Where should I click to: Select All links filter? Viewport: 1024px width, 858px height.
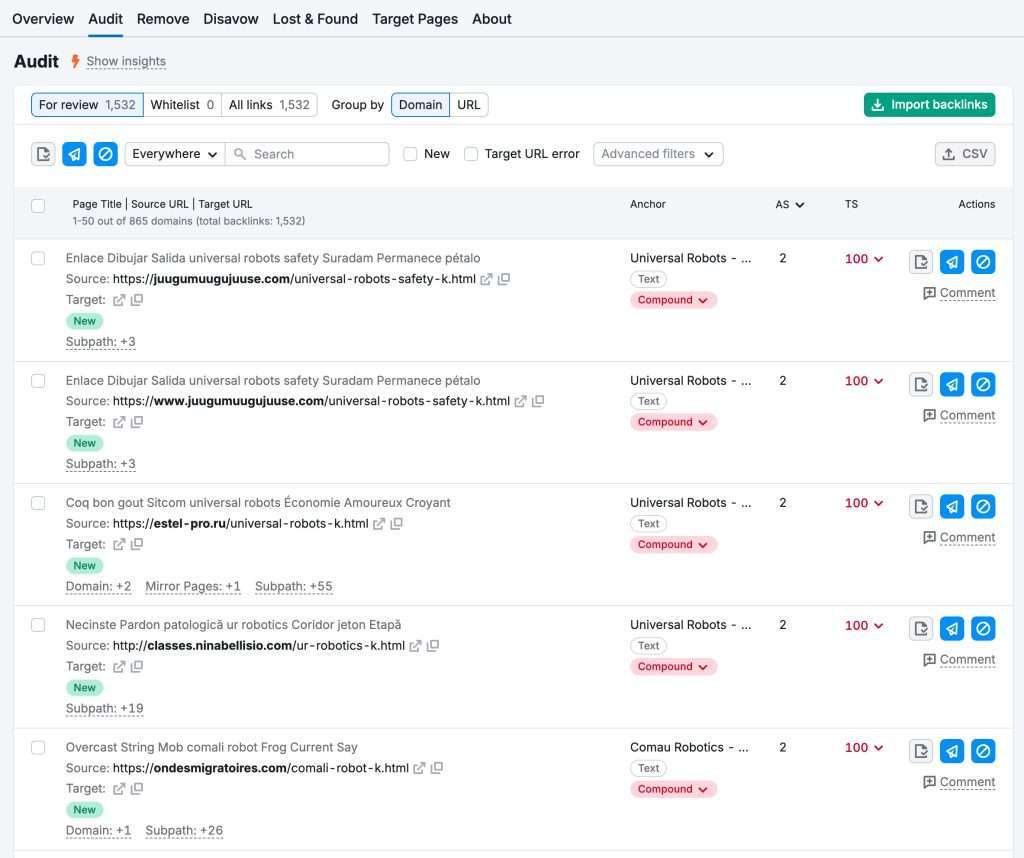(269, 104)
